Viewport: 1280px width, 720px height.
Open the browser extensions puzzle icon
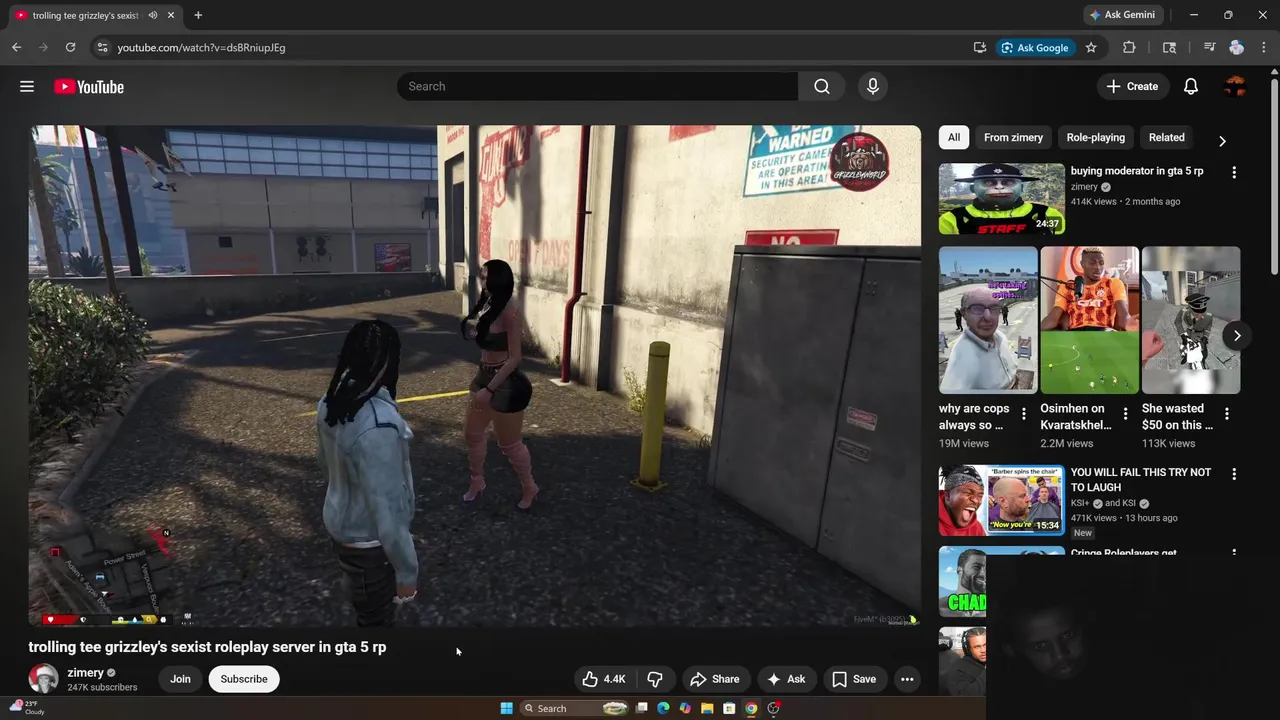click(1129, 47)
